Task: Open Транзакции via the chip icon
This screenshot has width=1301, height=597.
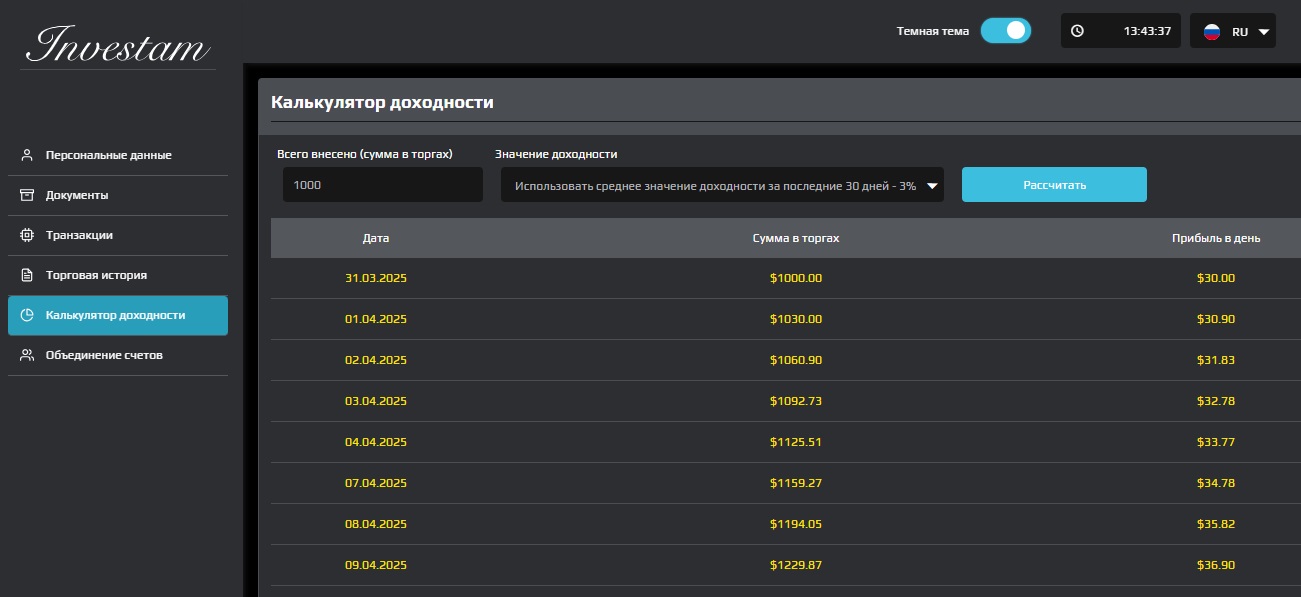Action: [26, 235]
